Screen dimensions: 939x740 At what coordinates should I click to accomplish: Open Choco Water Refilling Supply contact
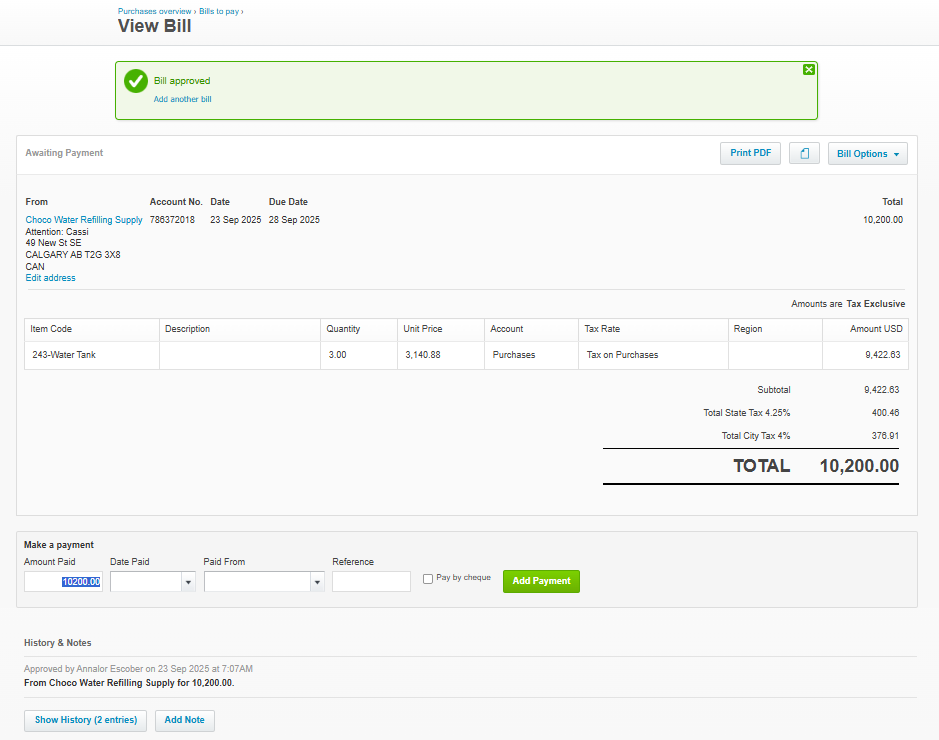click(84, 220)
